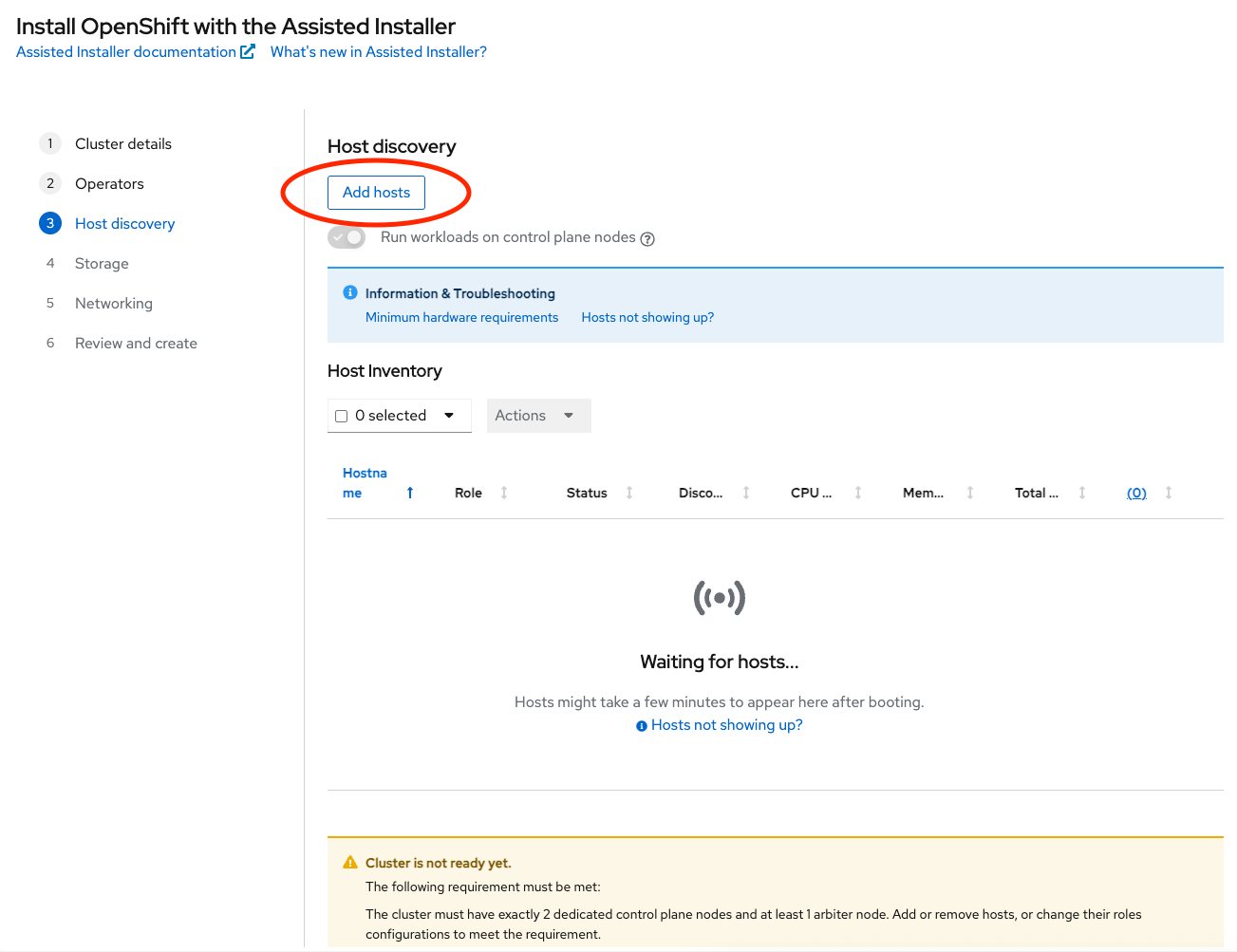Click What's new in Assisted Installer link
Image resolution: width=1237 pixels, height=952 pixels.
[x=378, y=51]
